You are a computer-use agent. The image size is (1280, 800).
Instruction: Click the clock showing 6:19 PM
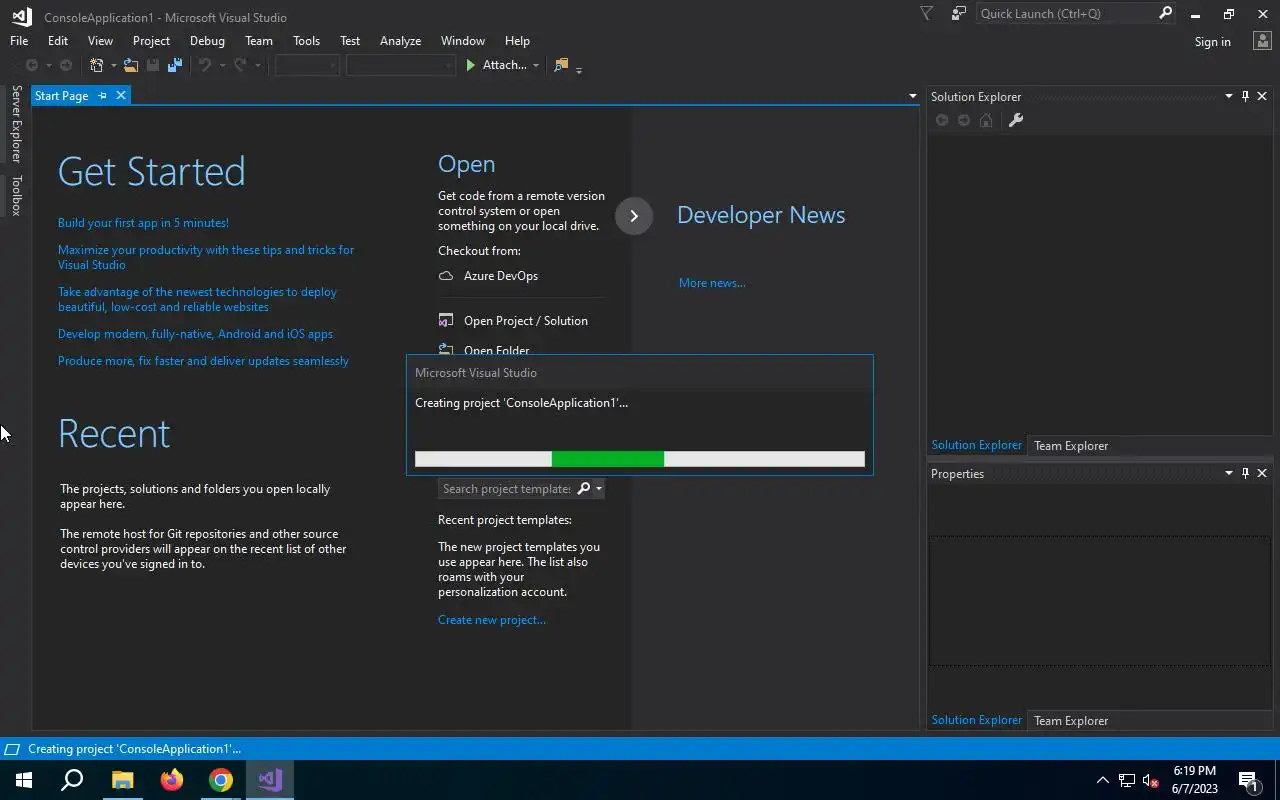1194,771
